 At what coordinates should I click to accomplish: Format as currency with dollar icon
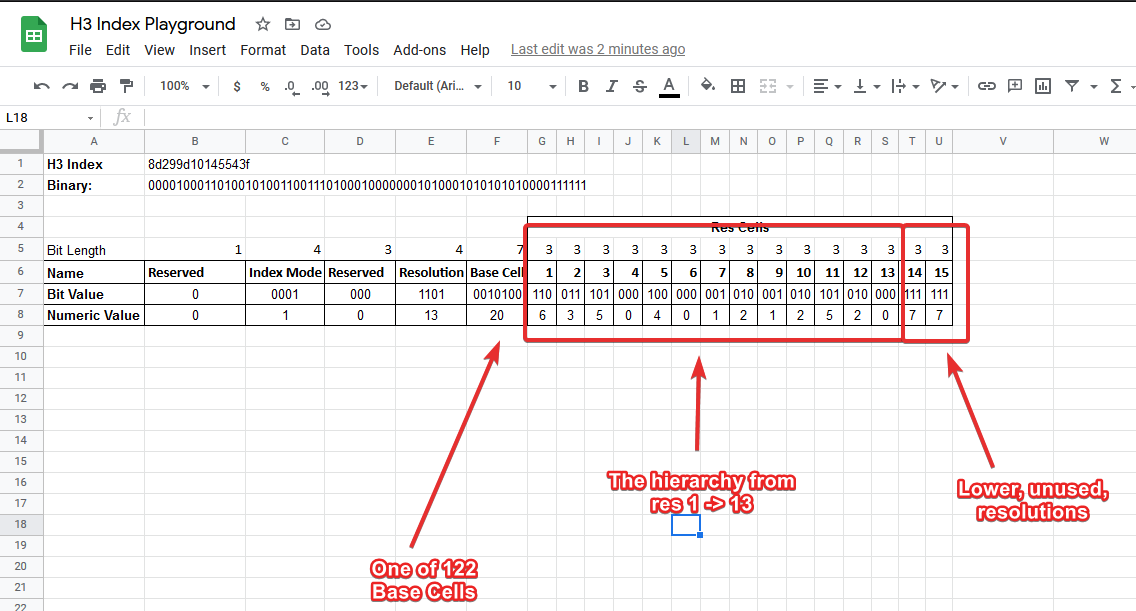[x=237, y=86]
